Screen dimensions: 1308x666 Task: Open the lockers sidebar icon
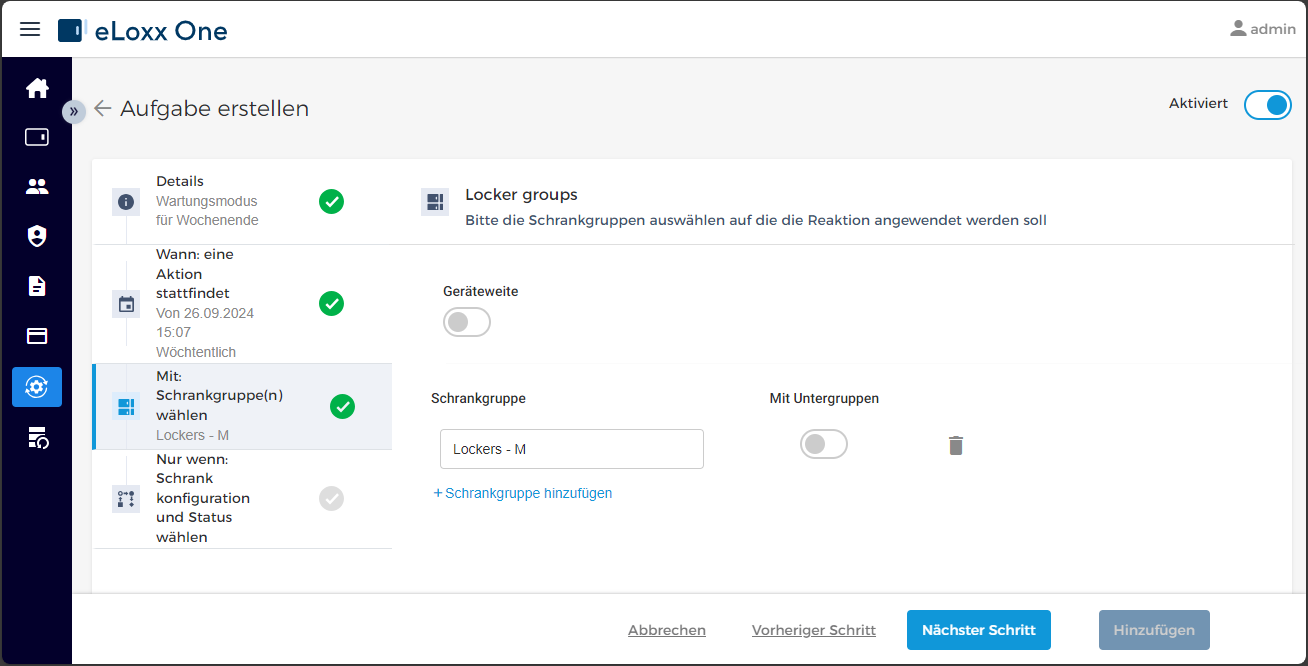point(37,137)
